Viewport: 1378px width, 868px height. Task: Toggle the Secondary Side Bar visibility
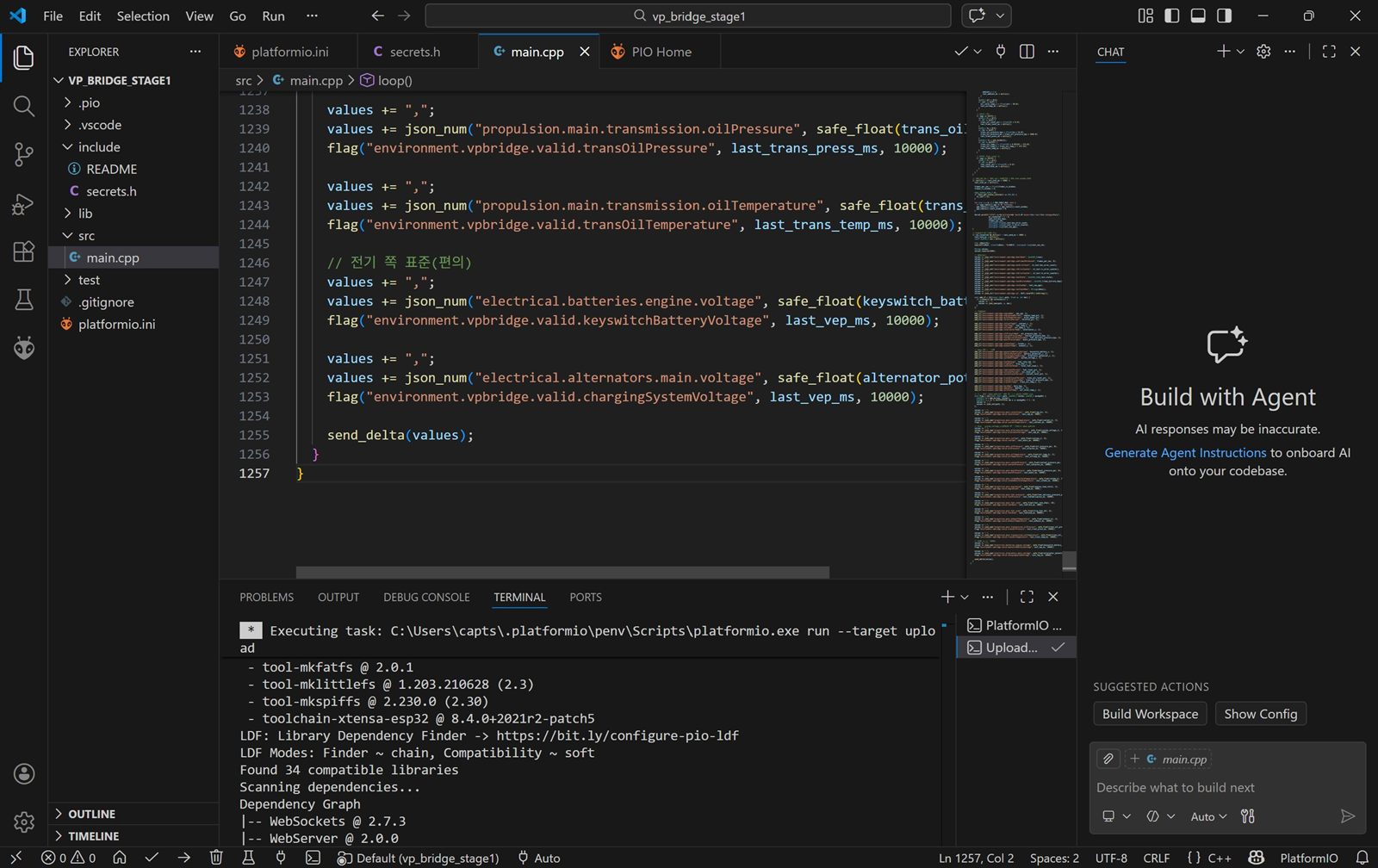(1224, 15)
